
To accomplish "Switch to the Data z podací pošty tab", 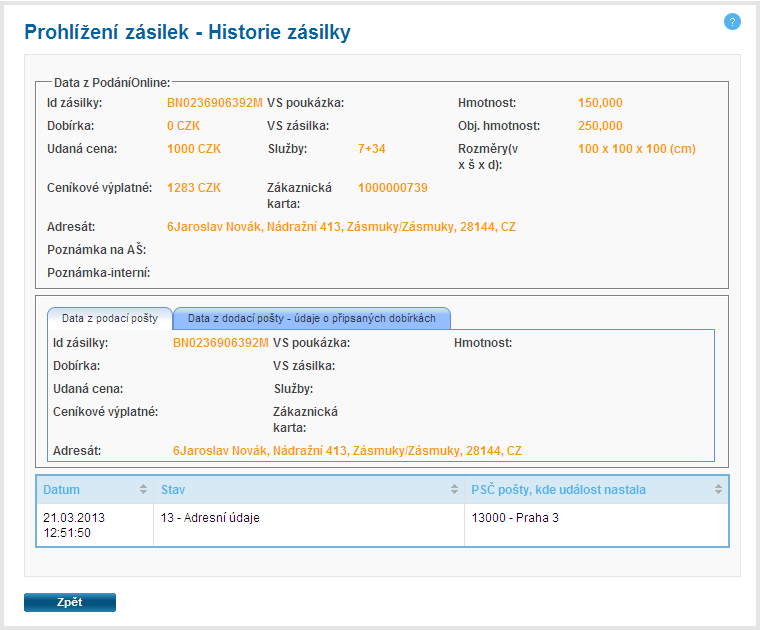I will 110,318.
